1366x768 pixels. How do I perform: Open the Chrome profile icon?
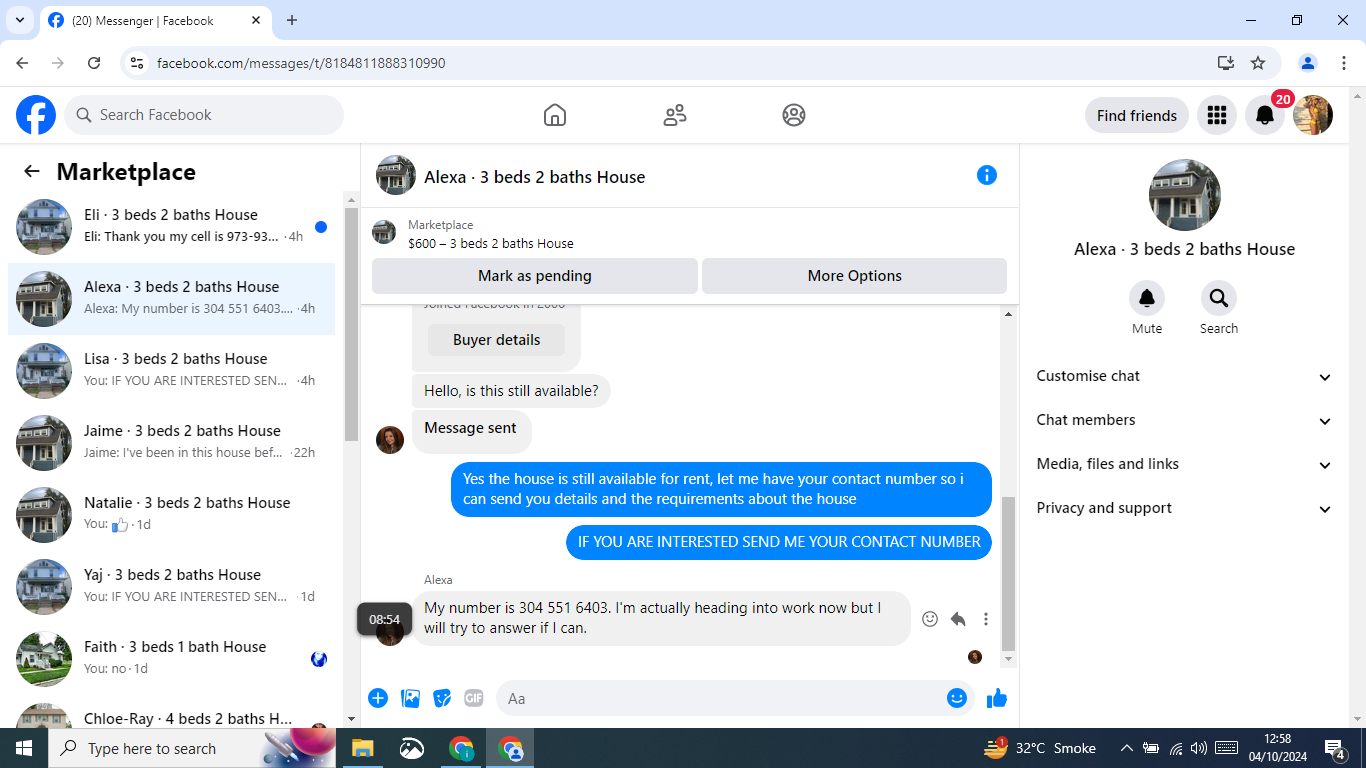1308,63
